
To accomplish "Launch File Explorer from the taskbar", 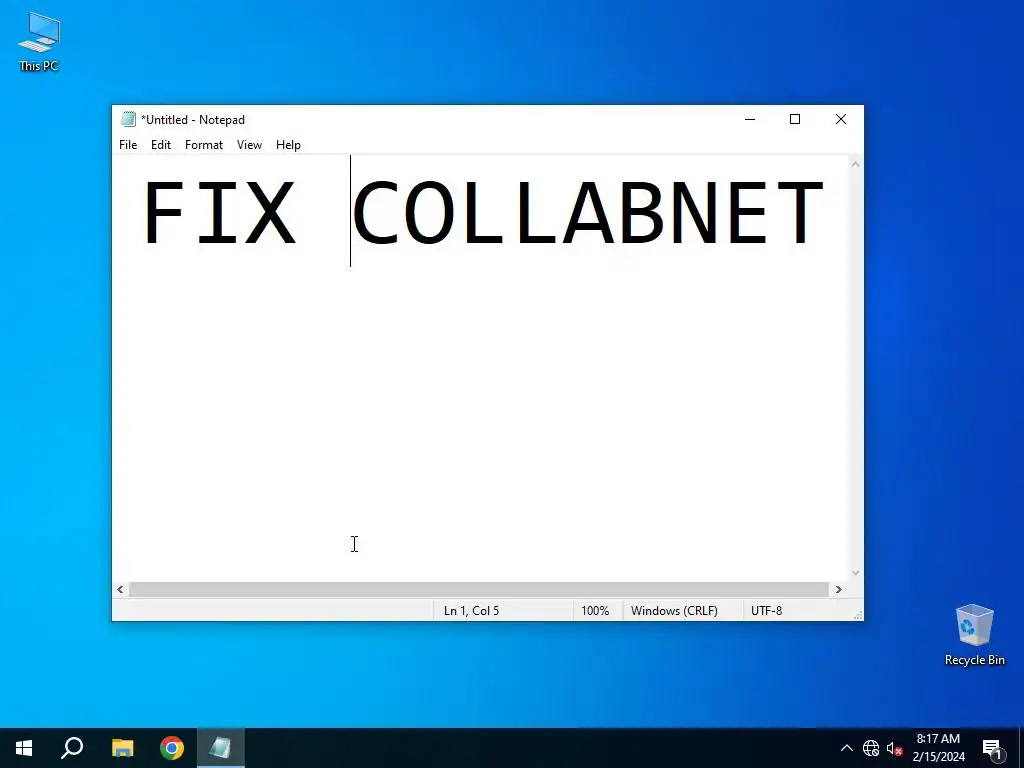I will pos(122,748).
